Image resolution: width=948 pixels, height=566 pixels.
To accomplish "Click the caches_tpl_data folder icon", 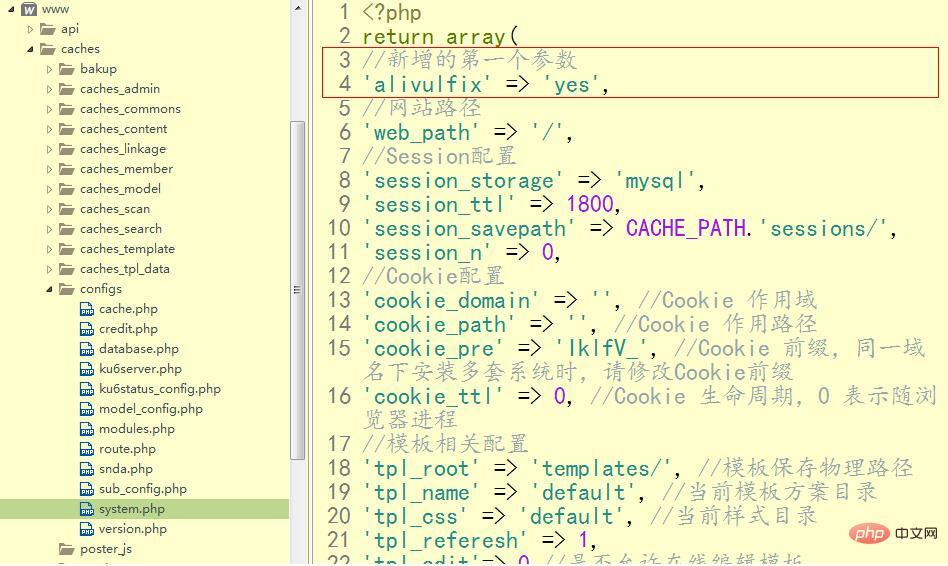I will click(x=67, y=268).
